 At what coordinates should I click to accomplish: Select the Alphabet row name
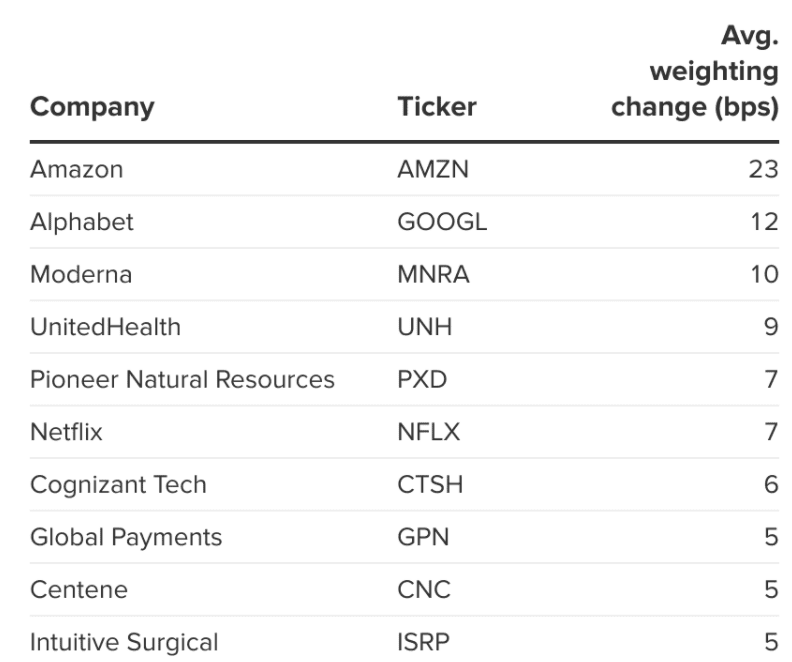pyautogui.click(x=81, y=222)
